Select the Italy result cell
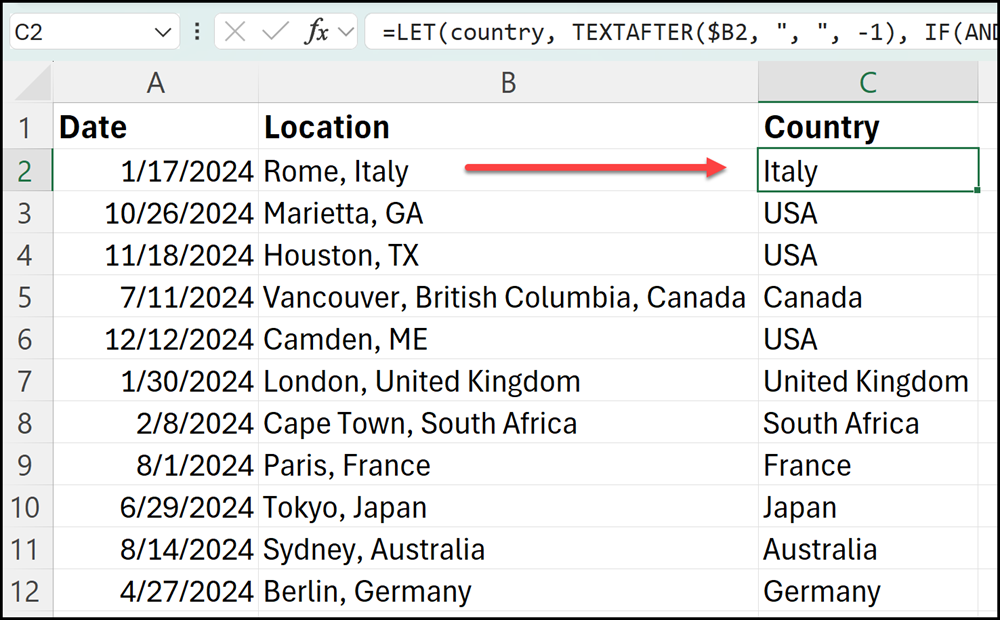This screenshot has width=1000, height=620. pyautogui.click(x=868, y=170)
